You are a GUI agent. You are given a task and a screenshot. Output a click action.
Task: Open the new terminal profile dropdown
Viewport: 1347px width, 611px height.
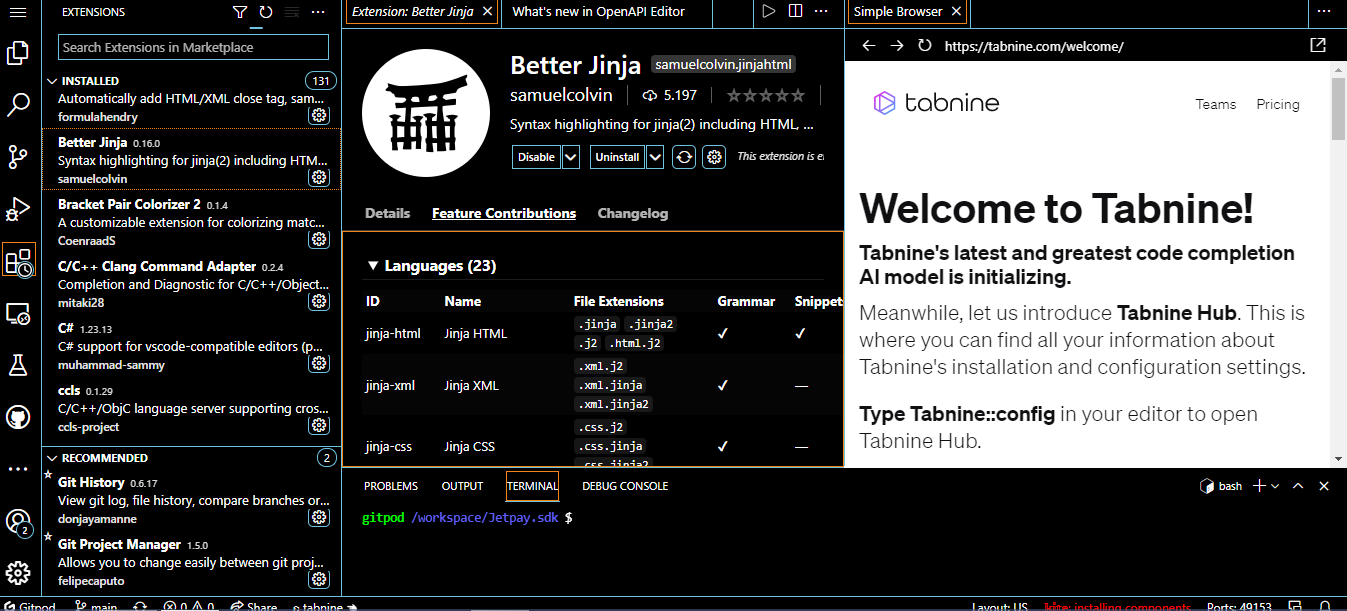click(1275, 486)
